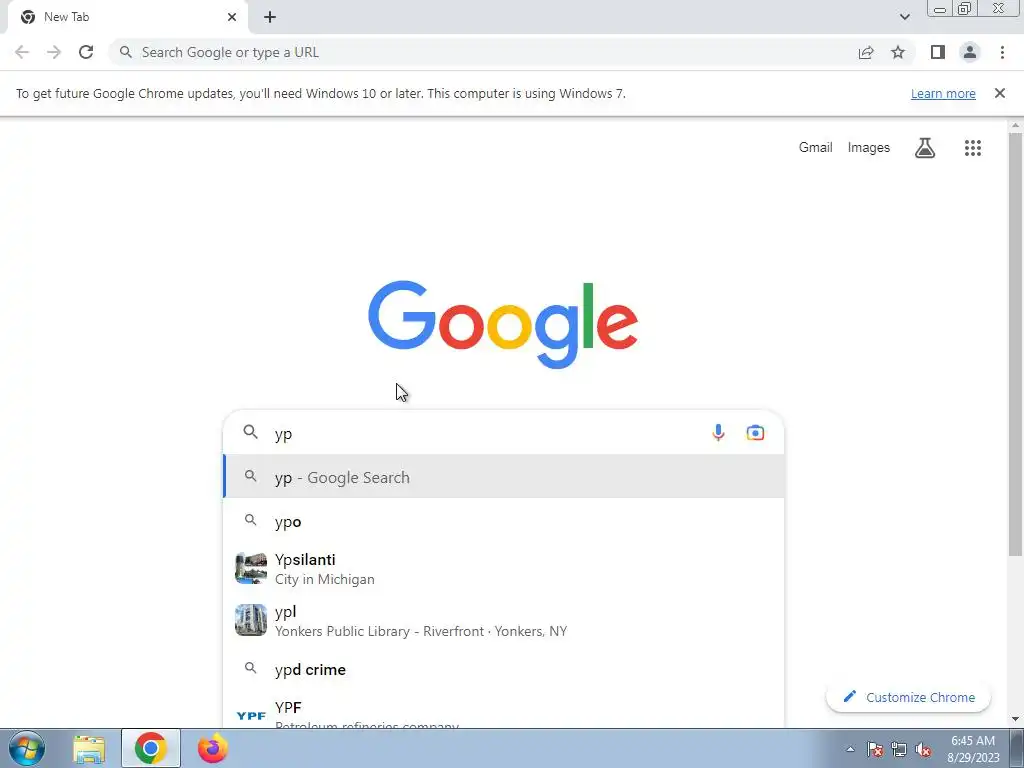This screenshot has height=768, width=1024.
Task: Click the back navigation arrow
Action: [22, 52]
